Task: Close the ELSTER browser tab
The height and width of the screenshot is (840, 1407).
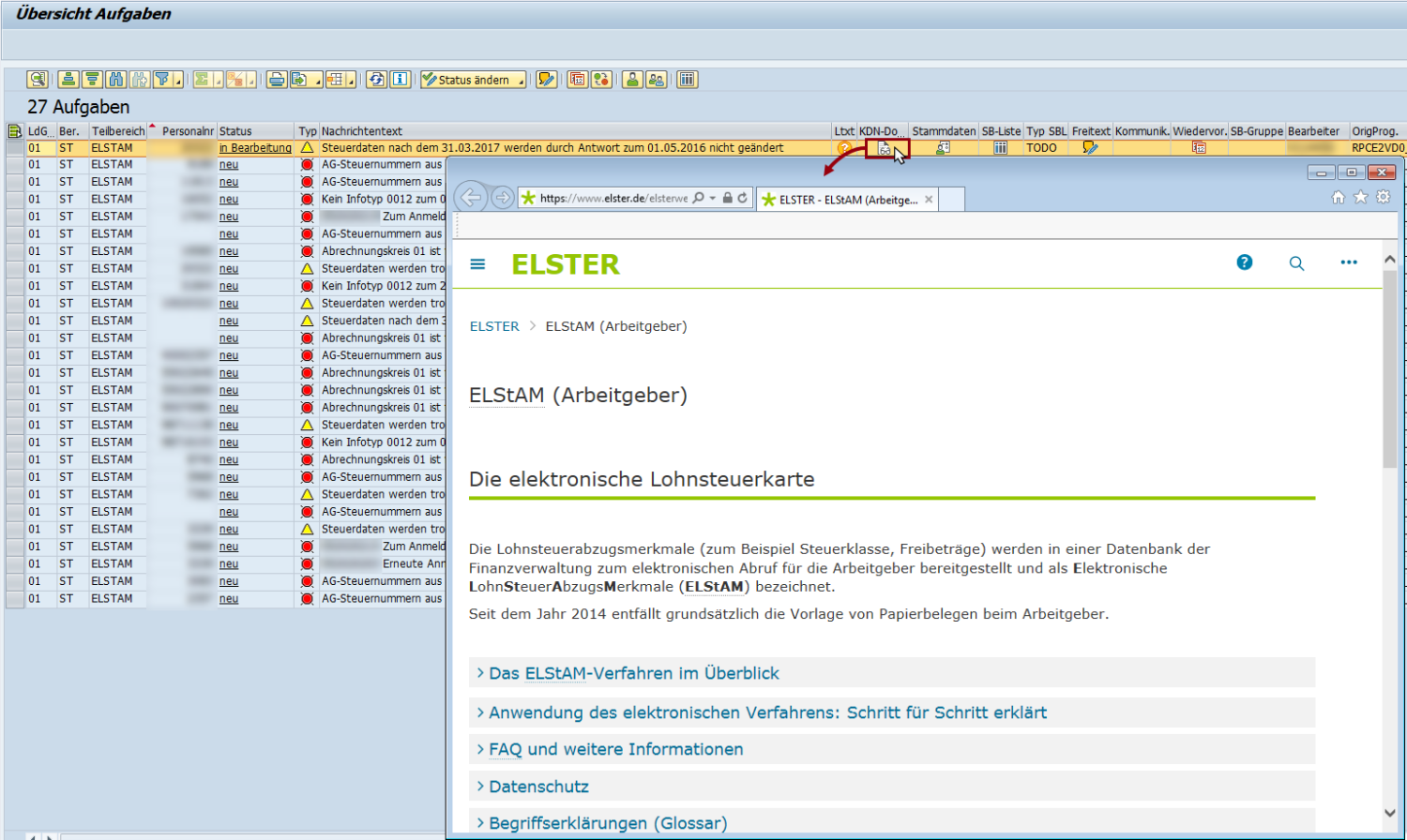Action: pyautogui.click(x=929, y=200)
